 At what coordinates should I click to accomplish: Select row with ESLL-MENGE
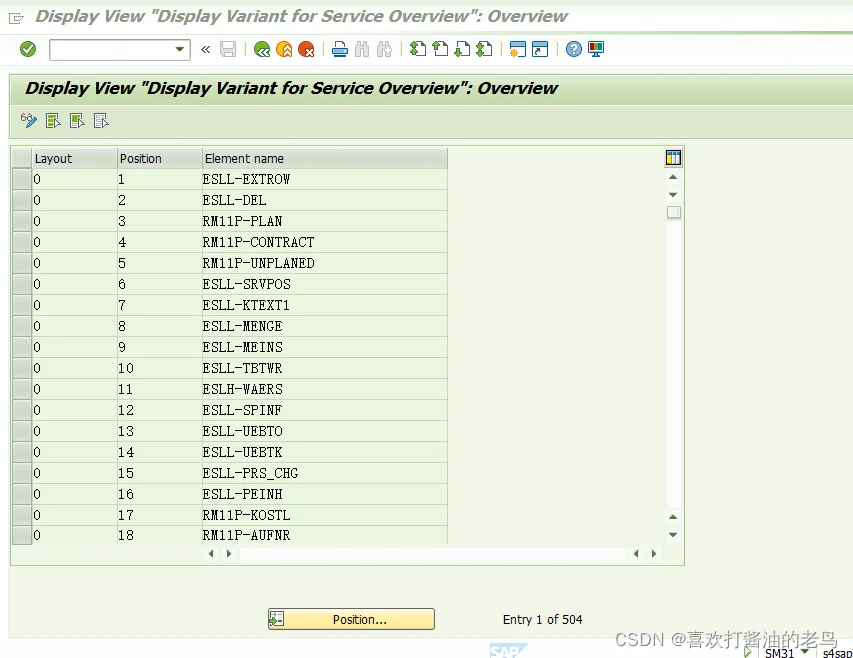[22, 326]
